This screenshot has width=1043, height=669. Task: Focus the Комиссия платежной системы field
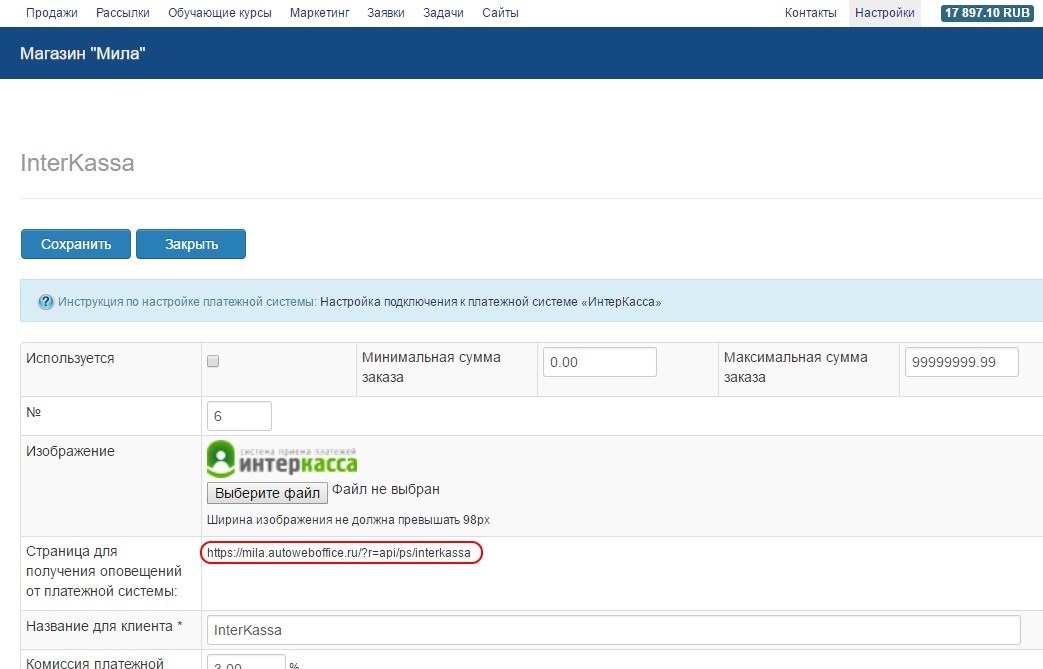[x=246, y=662]
